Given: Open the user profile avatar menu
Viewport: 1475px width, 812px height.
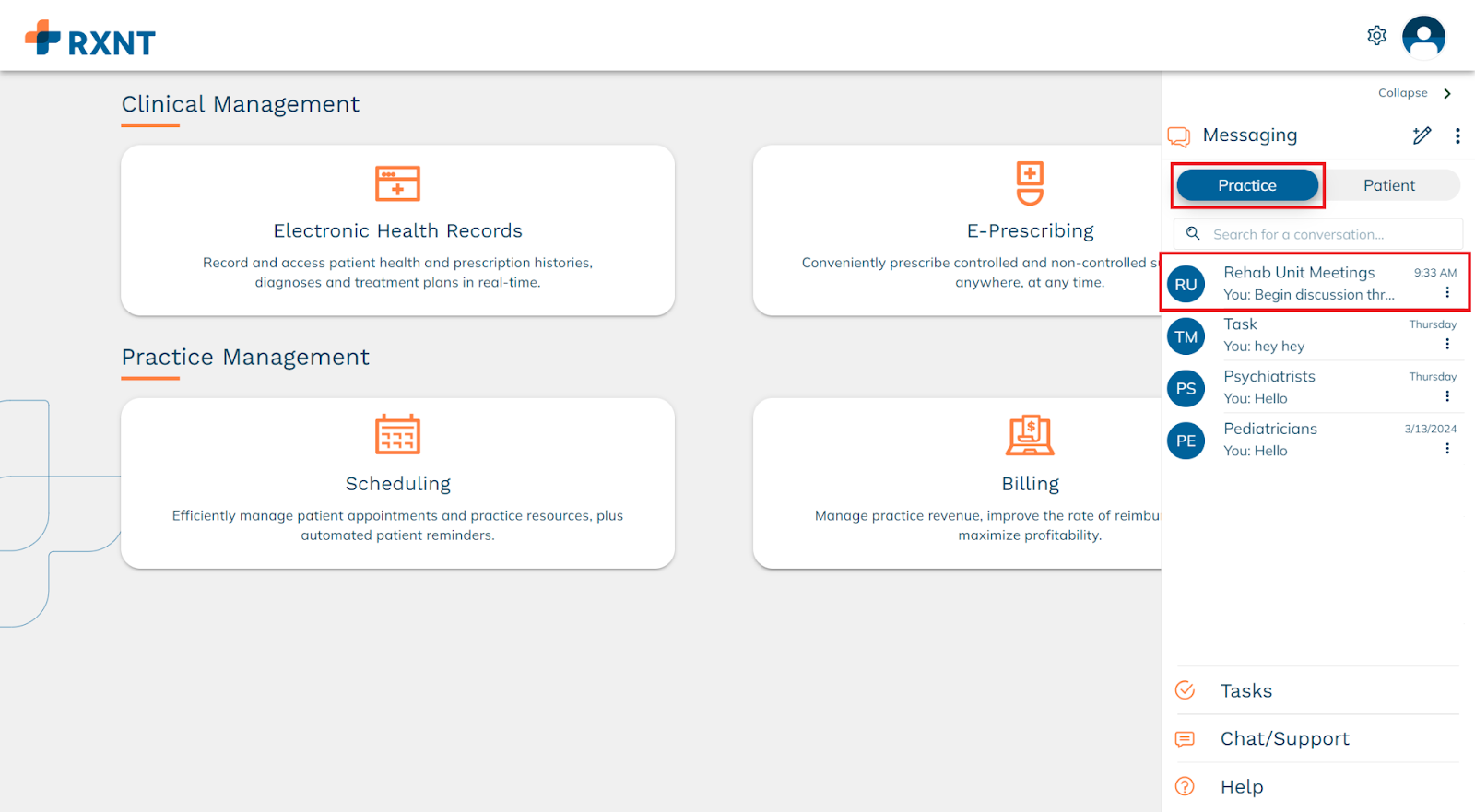Looking at the screenshot, I should (x=1423, y=37).
